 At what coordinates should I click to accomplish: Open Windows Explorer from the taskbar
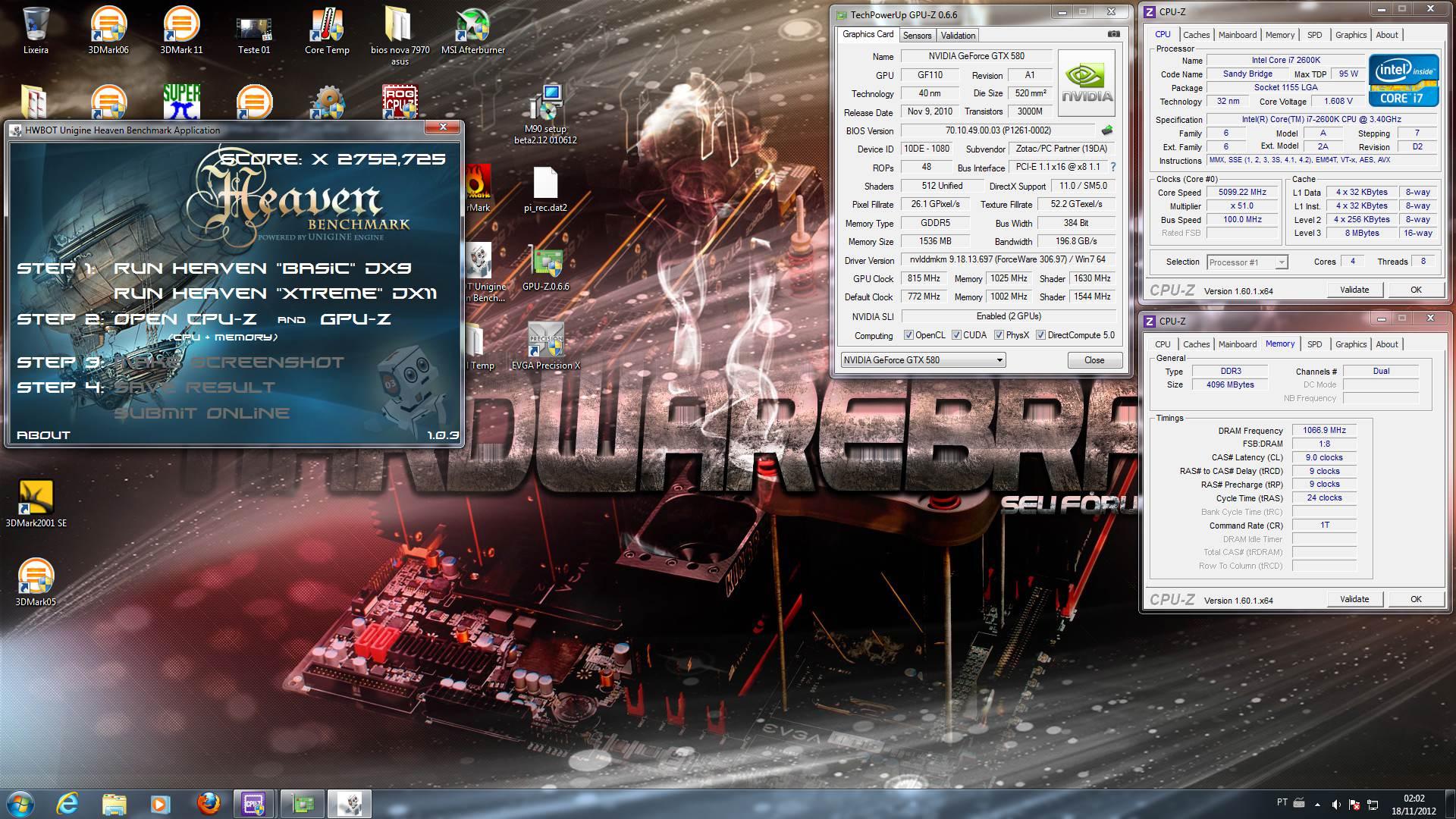pyautogui.click(x=114, y=804)
